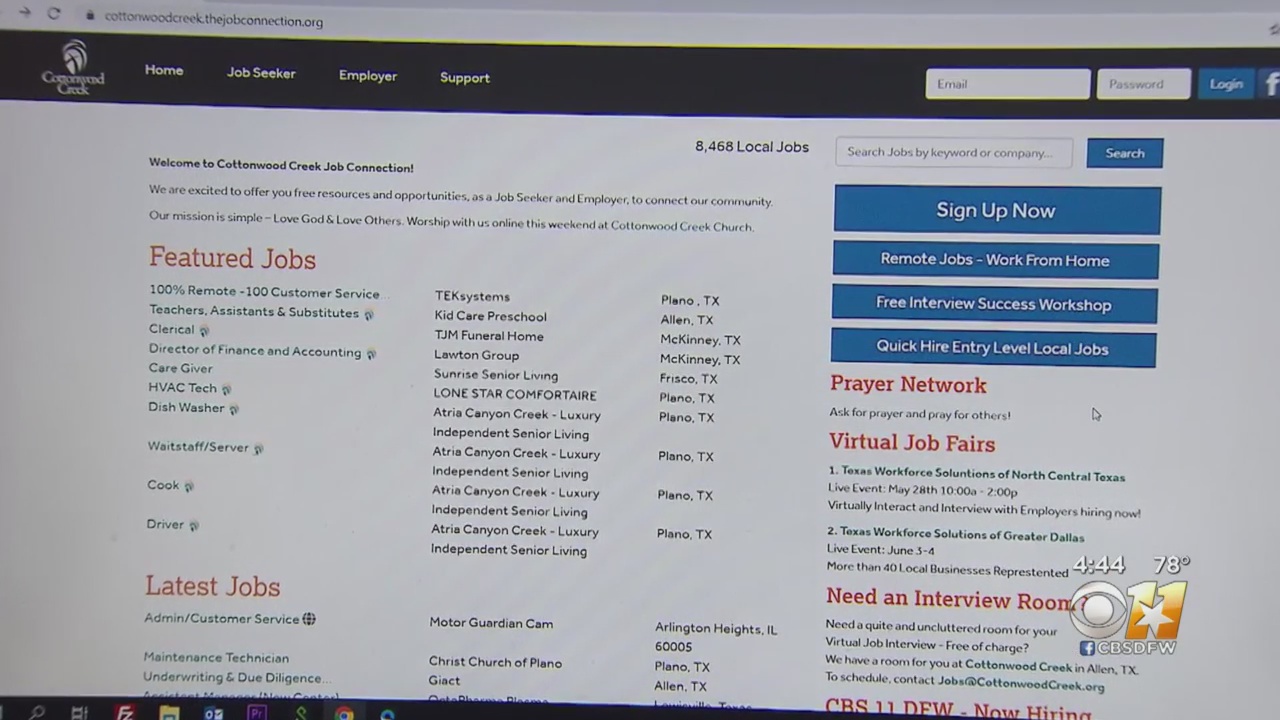Click the Lawton Group company name
The height and width of the screenshot is (720, 1280).
[x=476, y=355]
